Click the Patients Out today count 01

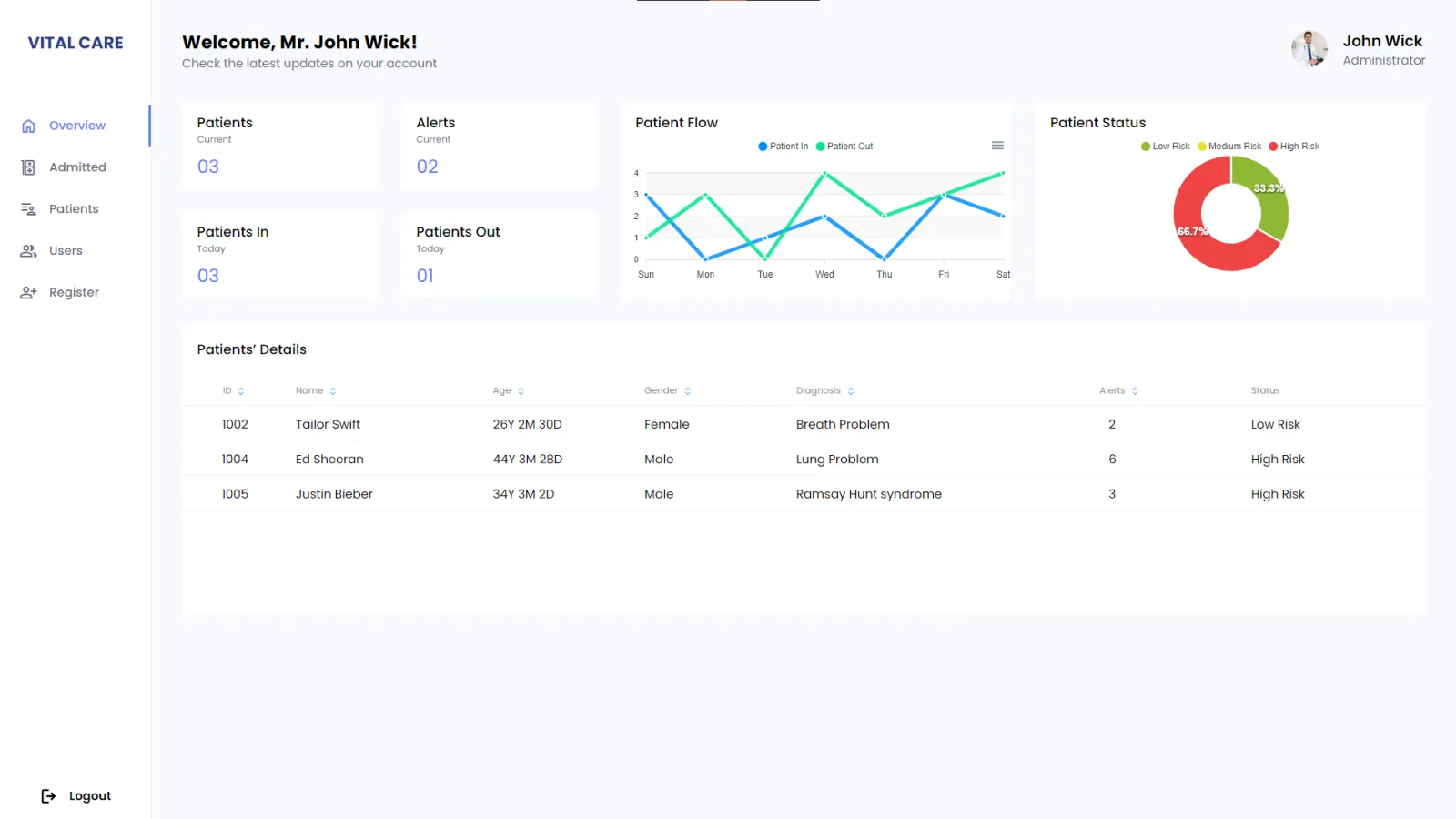(425, 276)
